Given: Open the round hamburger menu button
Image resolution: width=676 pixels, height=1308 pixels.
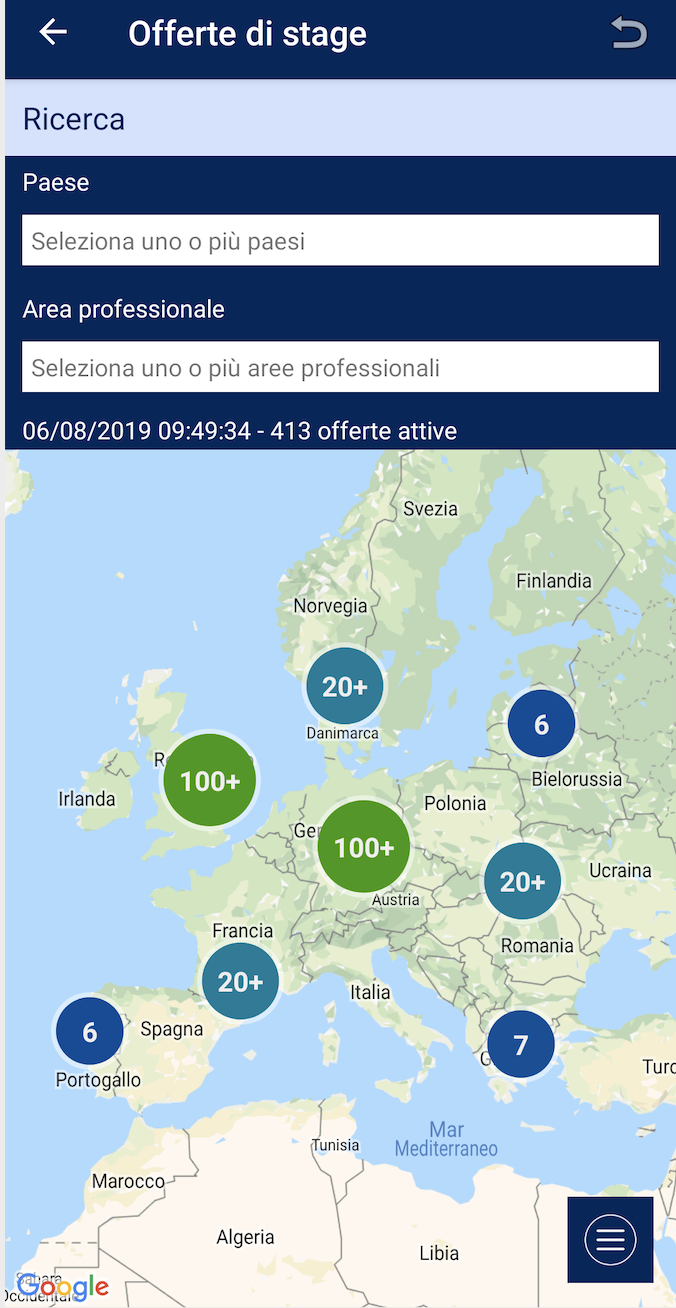Looking at the screenshot, I should (610, 1240).
